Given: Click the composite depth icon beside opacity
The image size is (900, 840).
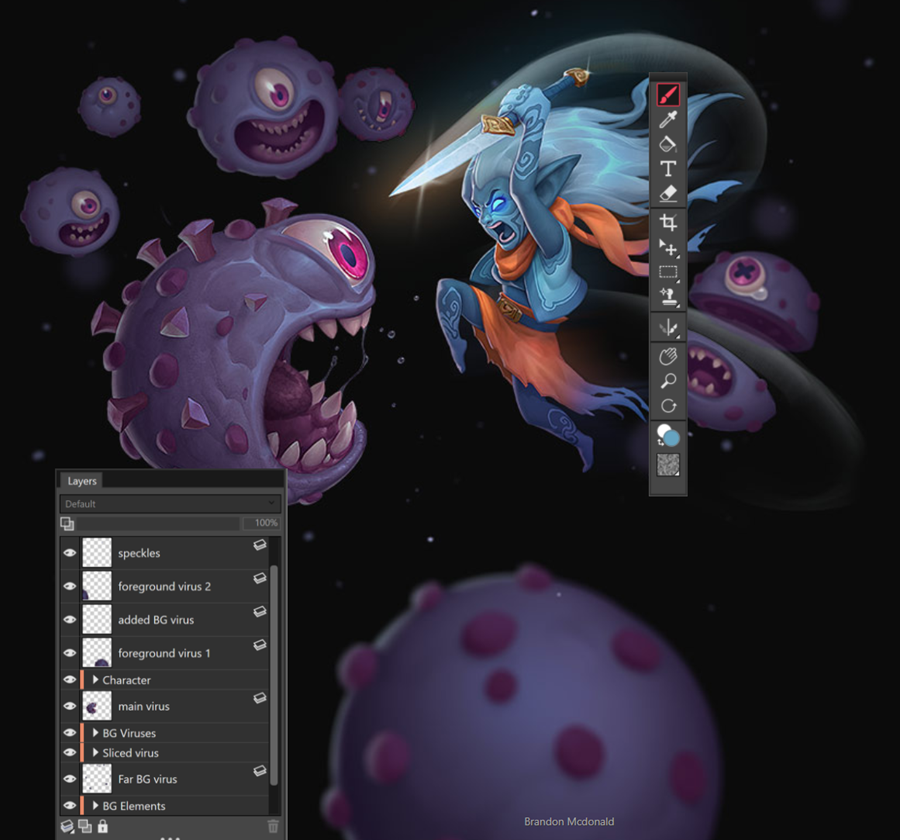Looking at the screenshot, I should [67, 523].
